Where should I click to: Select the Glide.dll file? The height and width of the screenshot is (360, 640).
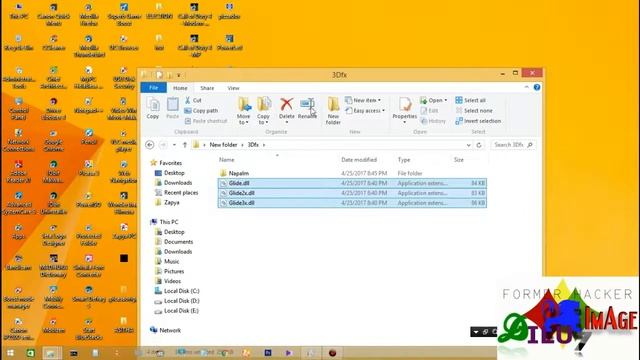coord(352,183)
